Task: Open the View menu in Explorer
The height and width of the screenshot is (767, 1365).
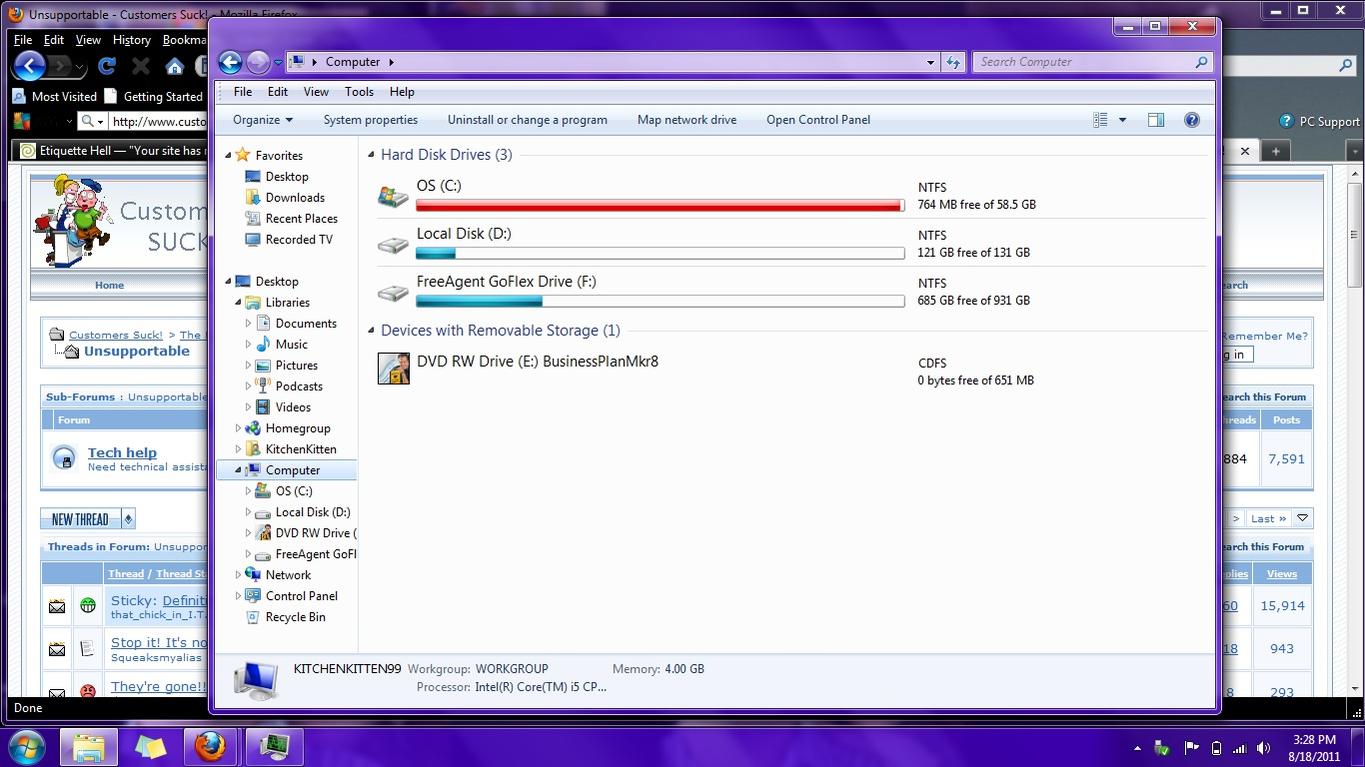Action: (316, 92)
